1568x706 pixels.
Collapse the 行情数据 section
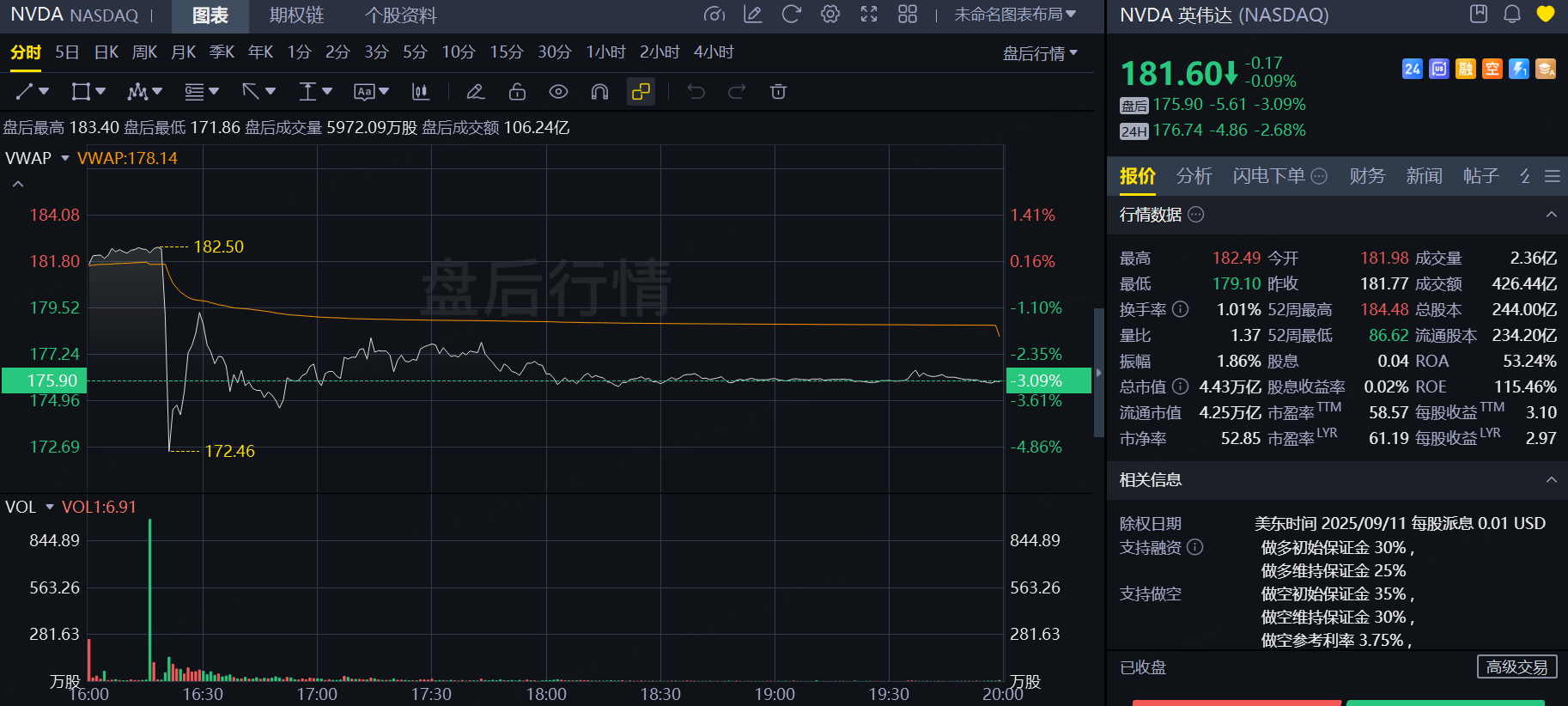pyautogui.click(x=1551, y=215)
